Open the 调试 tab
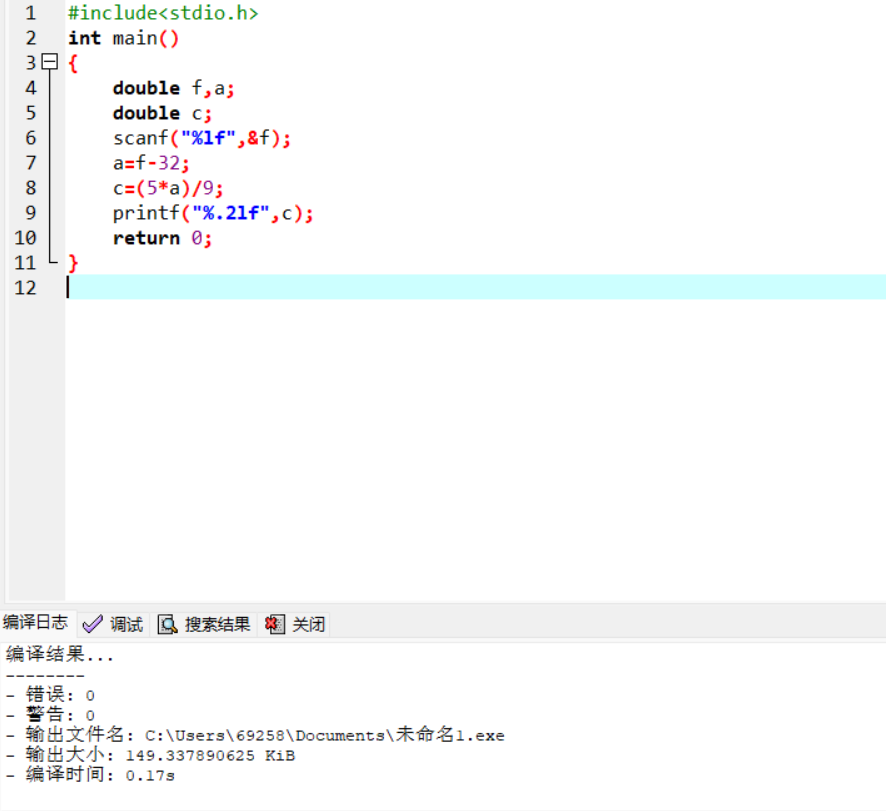886x811 pixels. [x=113, y=624]
